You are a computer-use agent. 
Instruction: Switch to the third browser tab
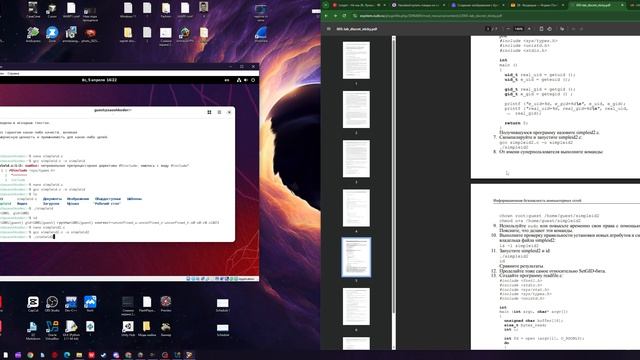477,5
